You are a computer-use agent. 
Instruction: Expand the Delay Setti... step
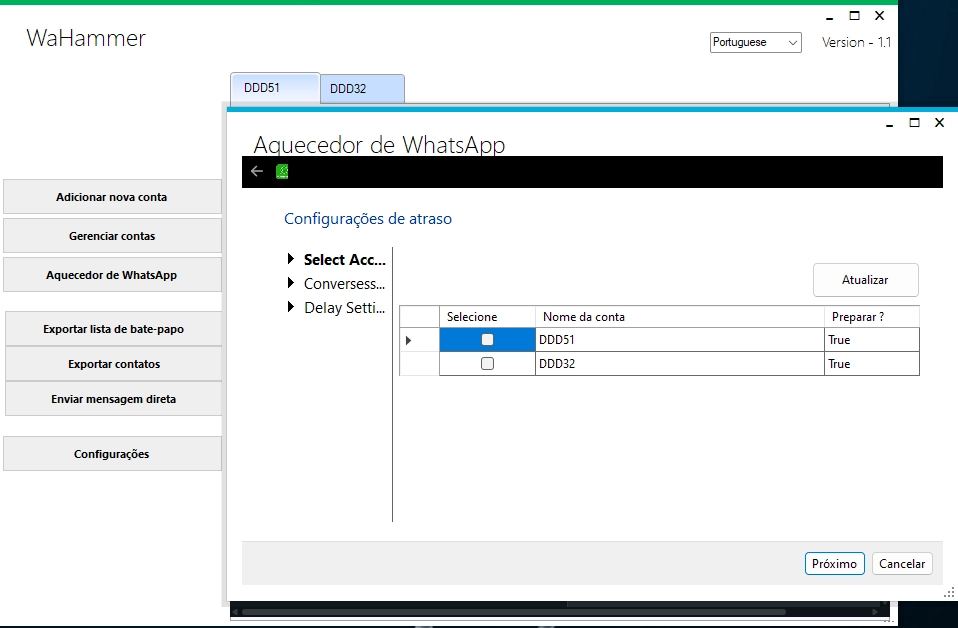point(291,307)
